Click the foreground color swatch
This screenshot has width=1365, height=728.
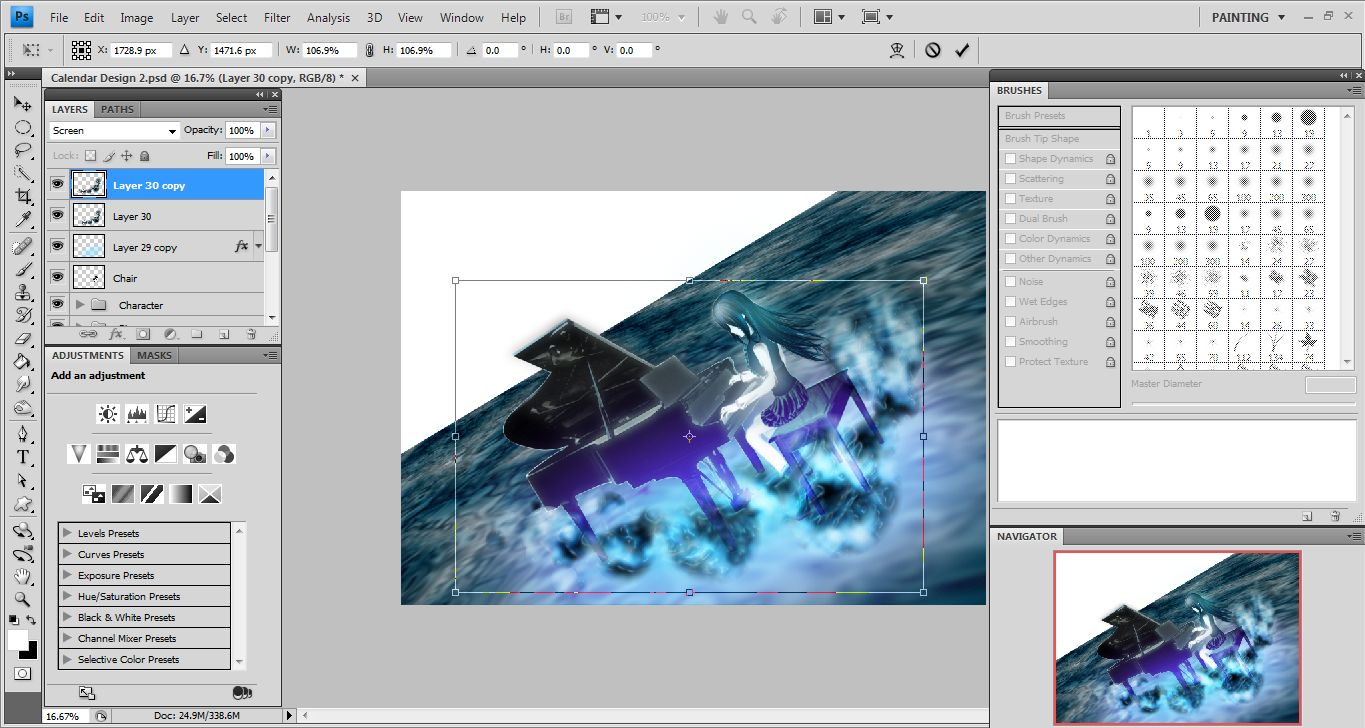pyautogui.click(x=18, y=640)
